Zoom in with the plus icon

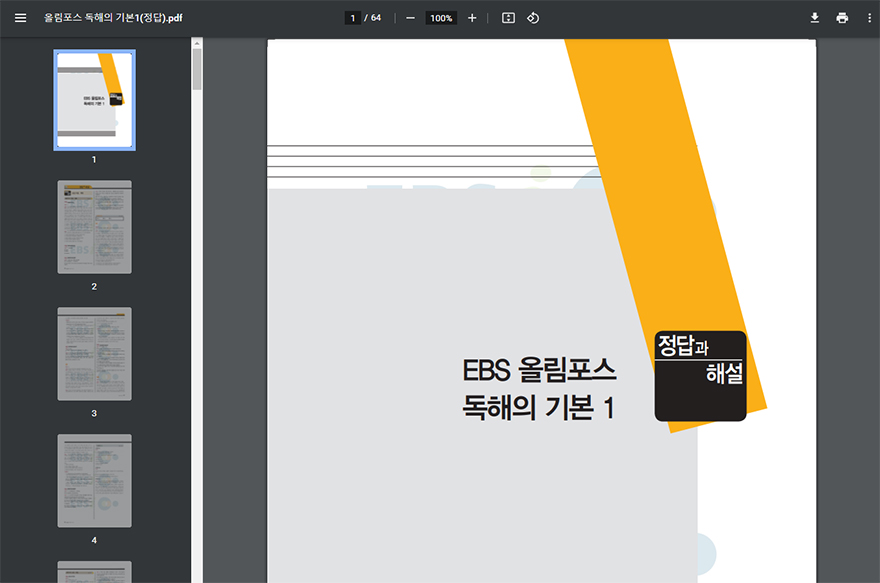[x=472, y=18]
